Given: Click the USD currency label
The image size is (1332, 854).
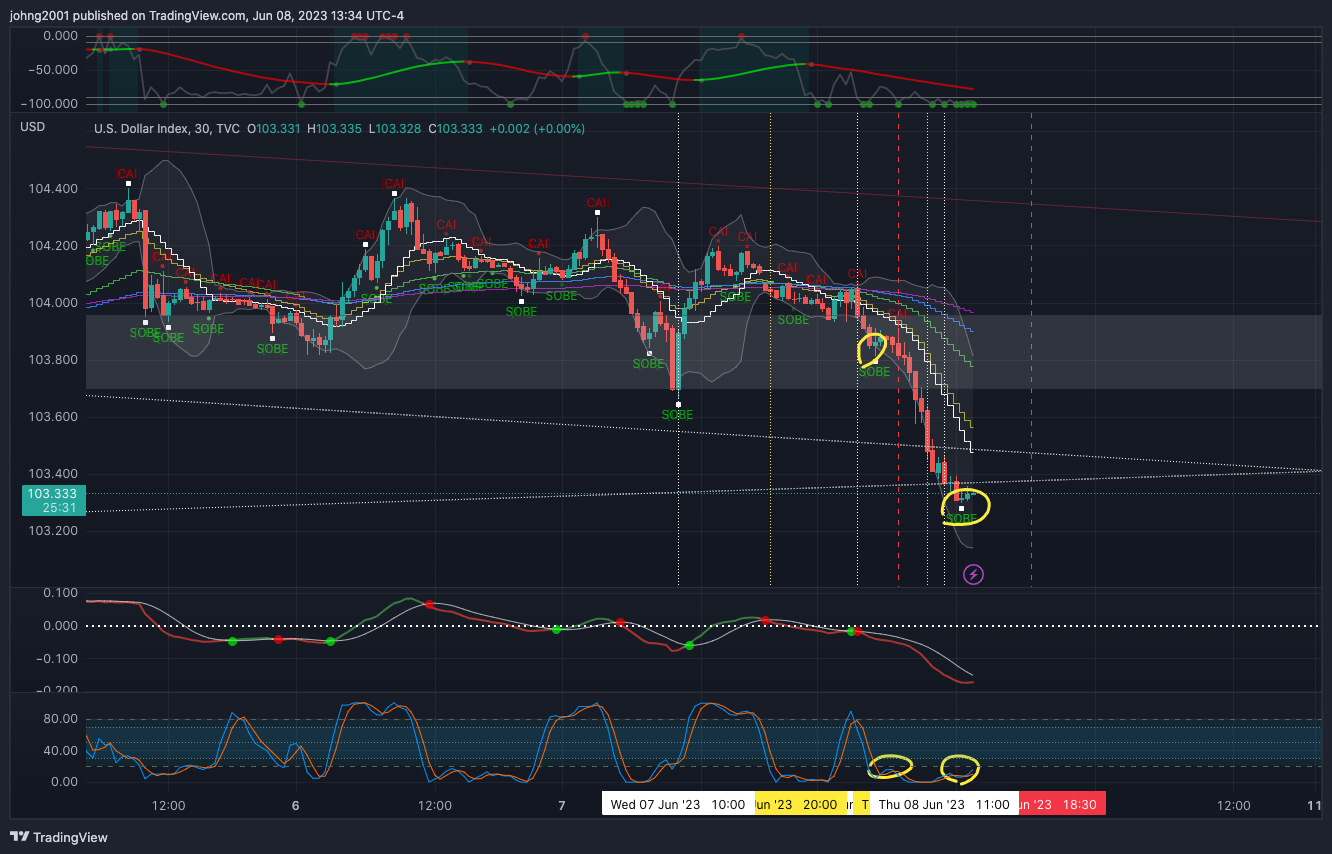Looking at the screenshot, I should 33,127.
